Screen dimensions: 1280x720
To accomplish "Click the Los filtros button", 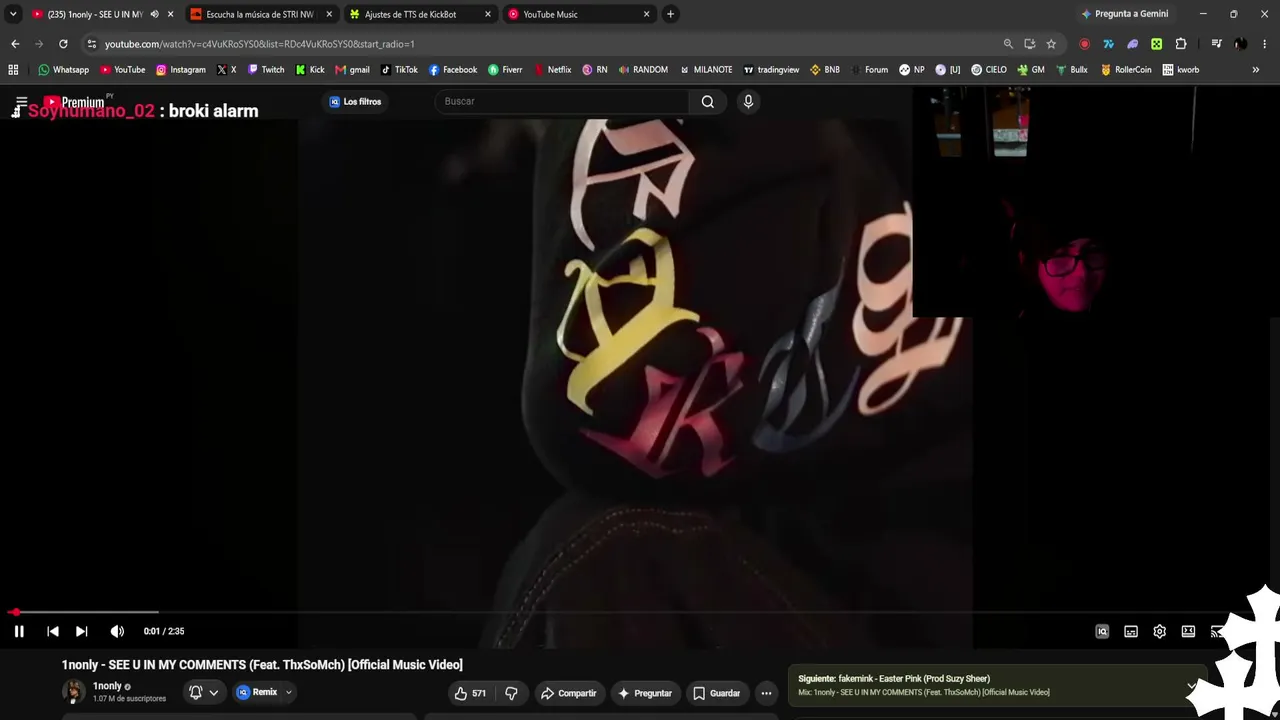I will pyautogui.click(x=355, y=101).
